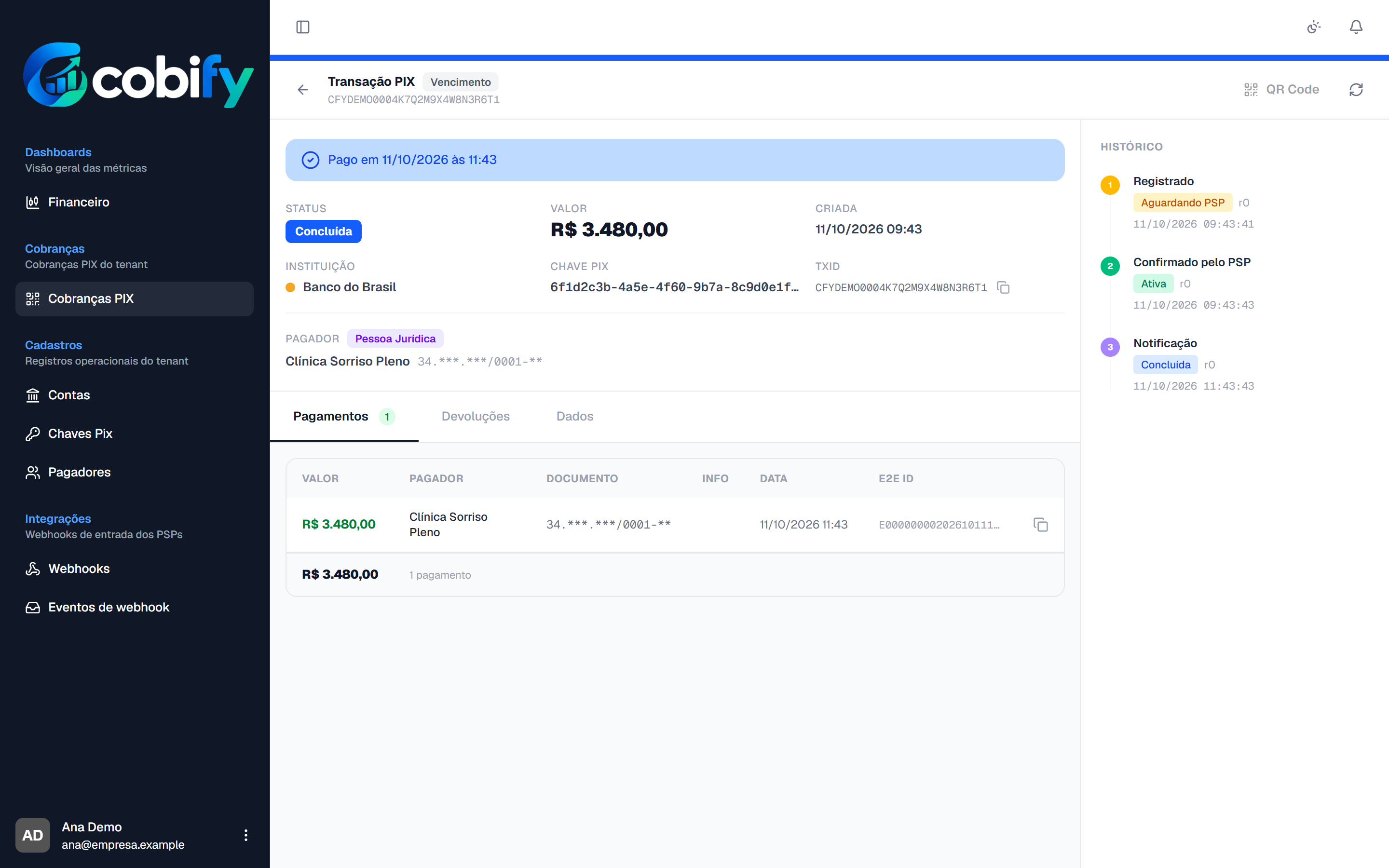Open Contas in the sidebar
Screen dimensions: 1389x868
click(x=134, y=395)
